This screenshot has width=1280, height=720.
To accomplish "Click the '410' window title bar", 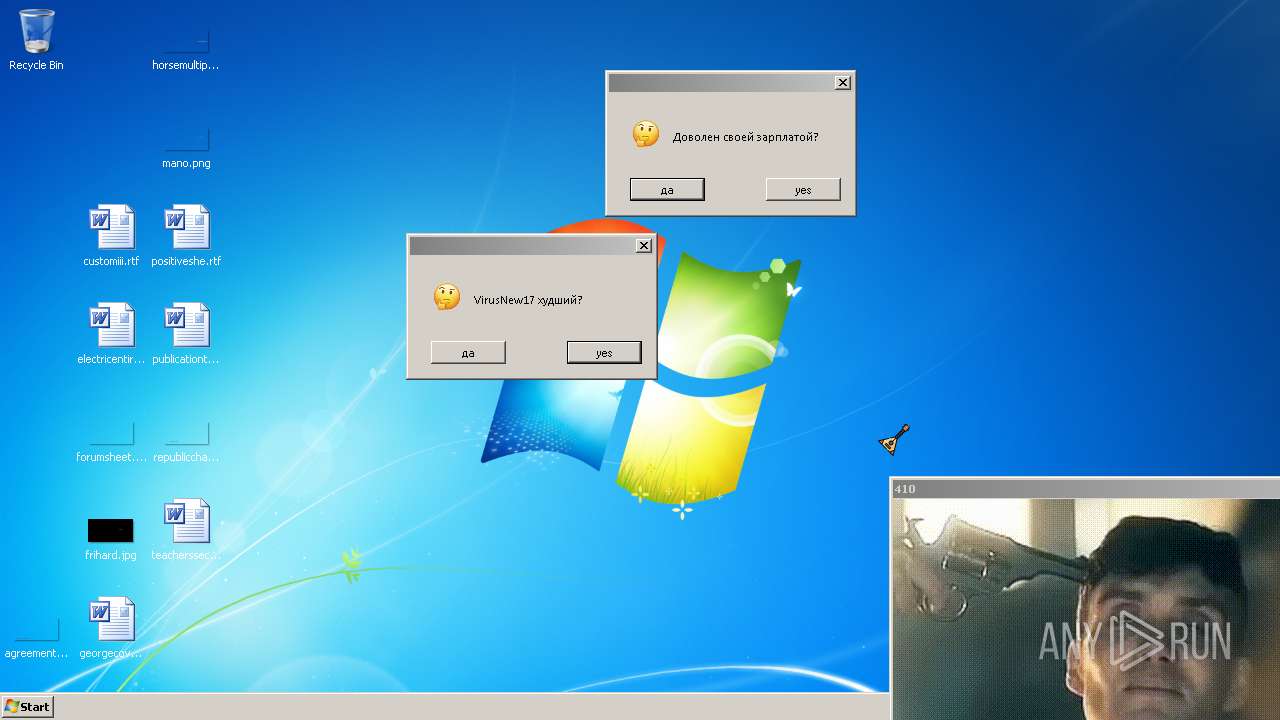I will click(1085, 488).
